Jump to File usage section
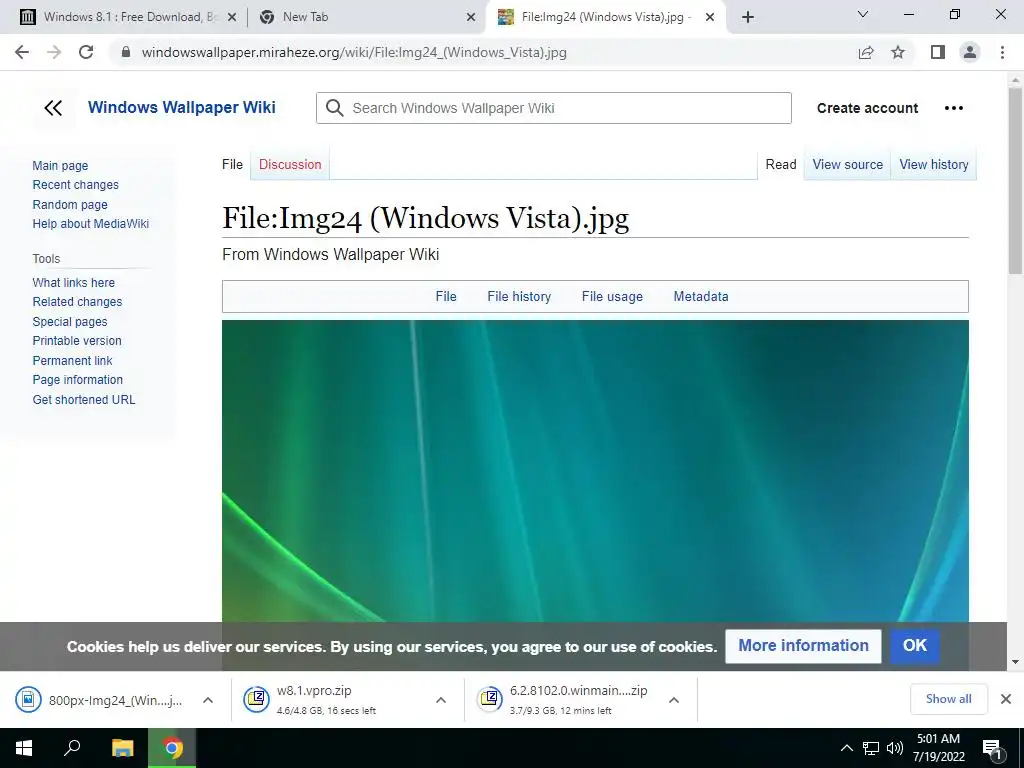The width and height of the screenshot is (1024, 768). tap(612, 296)
